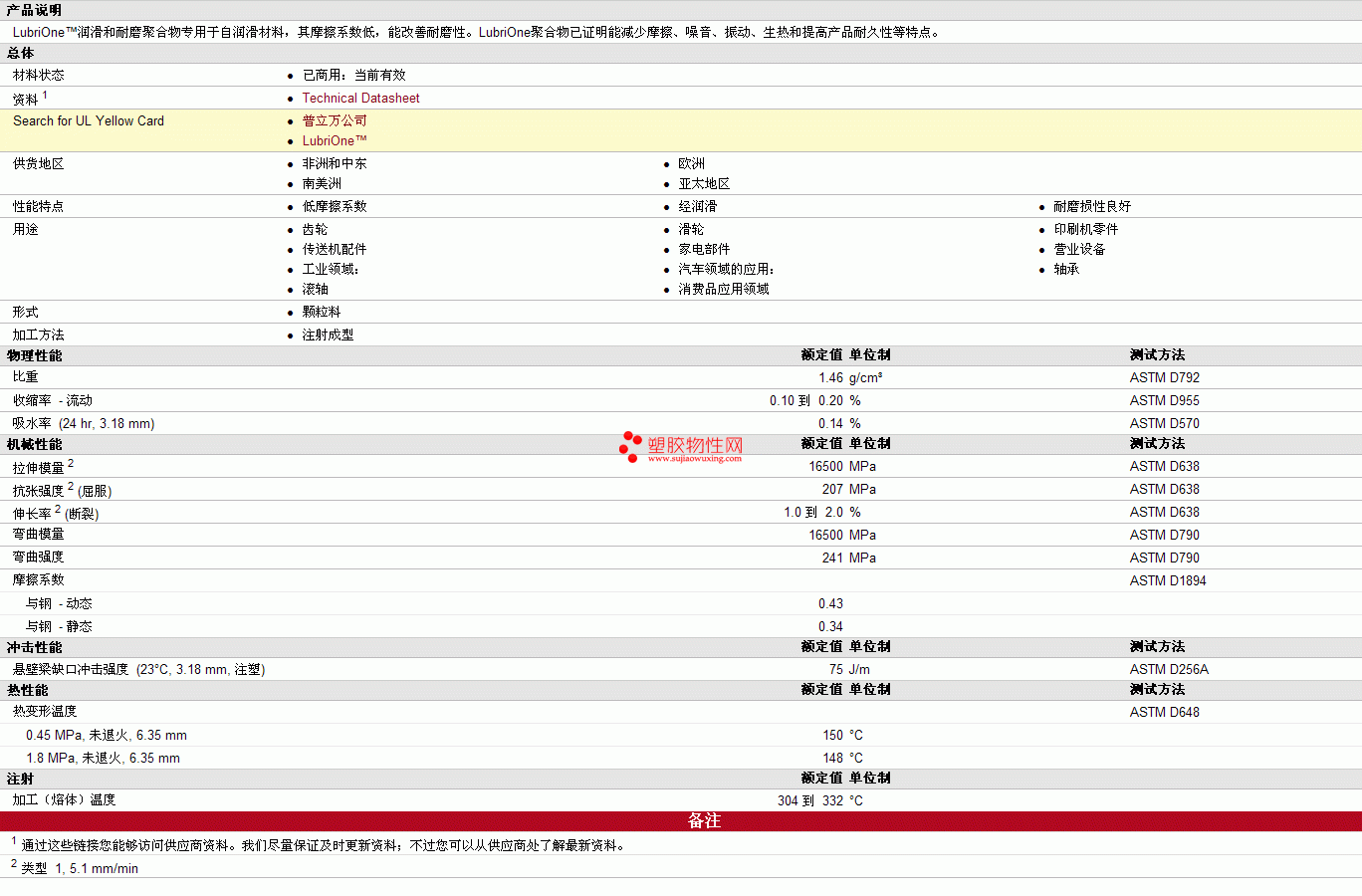Click the 供货地区 row label

[39, 163]
